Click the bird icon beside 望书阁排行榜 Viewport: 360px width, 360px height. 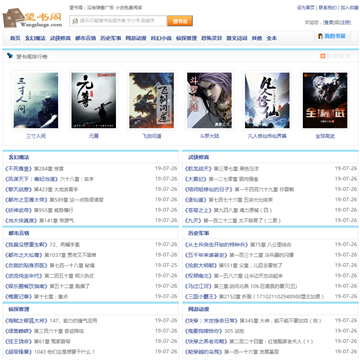click(10, 56)
